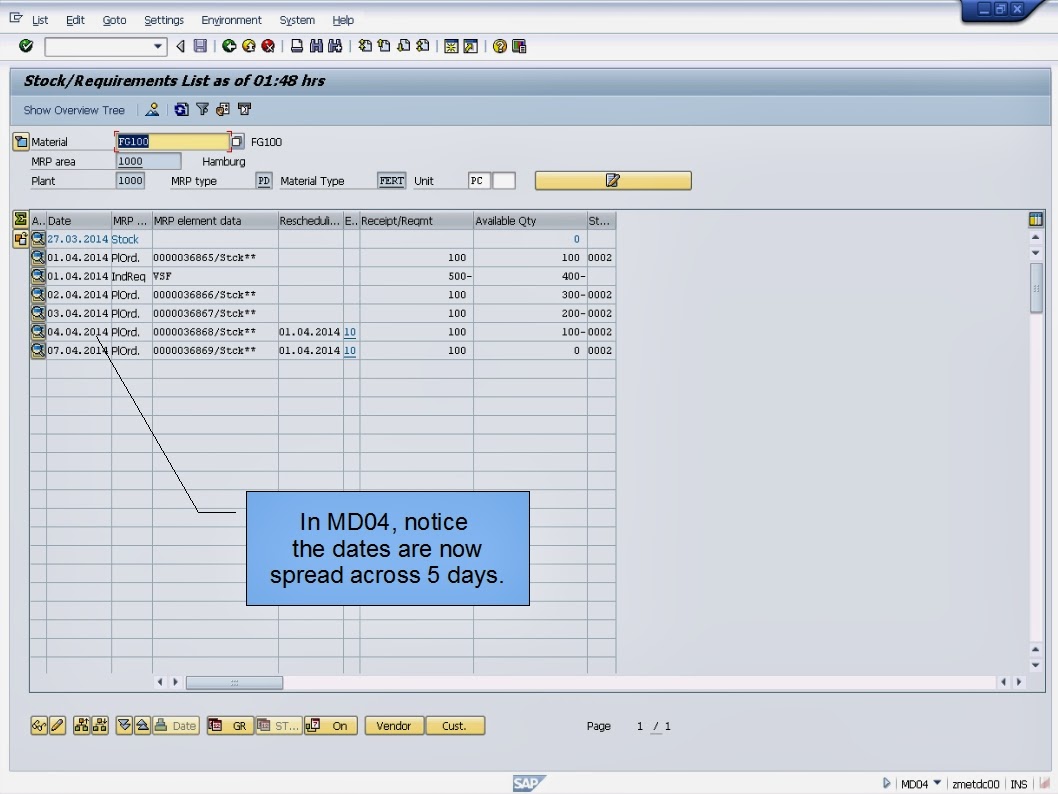
Task: Open the GR goods receipt icon button
Action: (230, 725)
